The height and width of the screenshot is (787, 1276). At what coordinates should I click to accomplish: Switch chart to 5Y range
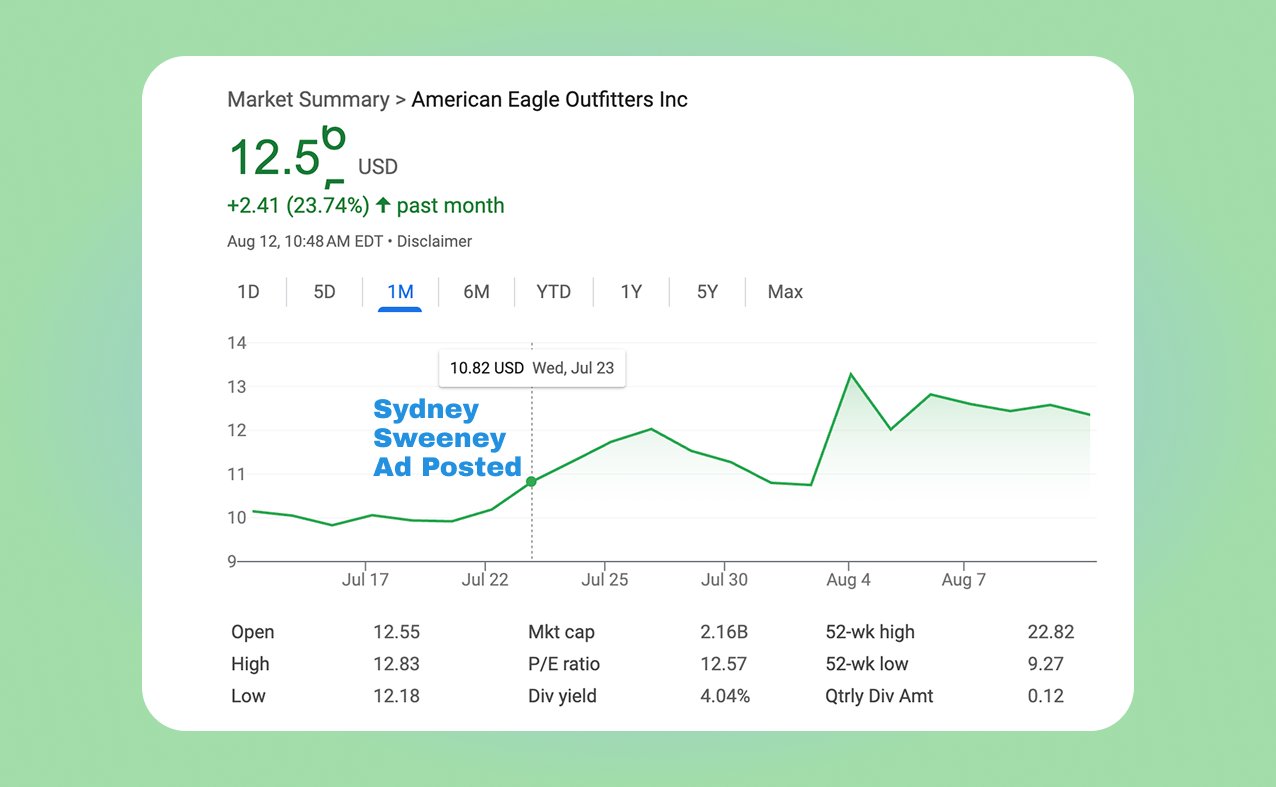707,292
